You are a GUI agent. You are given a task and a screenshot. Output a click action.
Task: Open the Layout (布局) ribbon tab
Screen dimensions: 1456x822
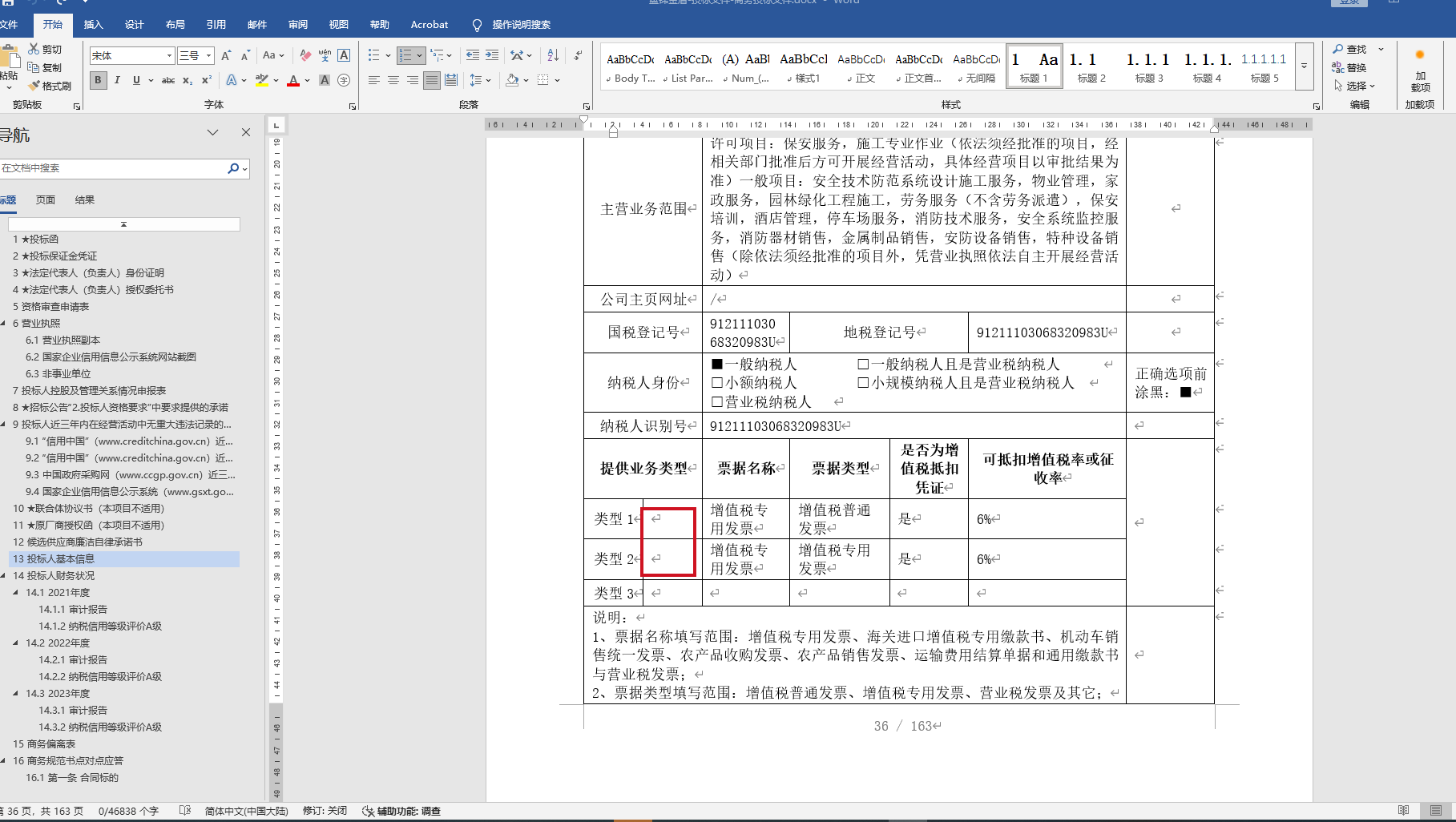tap(175, 25)
